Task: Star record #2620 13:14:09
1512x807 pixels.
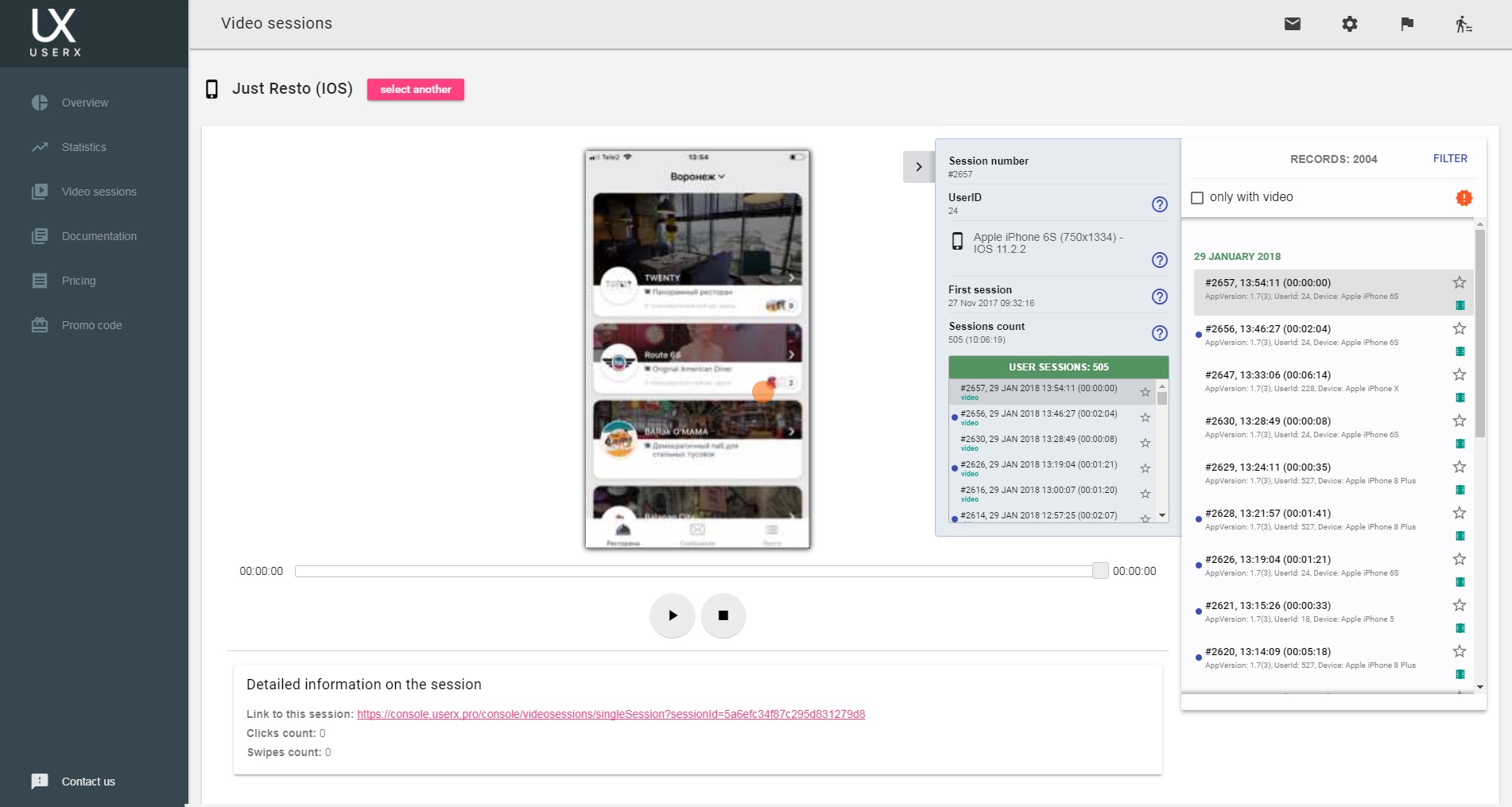Action: (x=1460, y=651)
